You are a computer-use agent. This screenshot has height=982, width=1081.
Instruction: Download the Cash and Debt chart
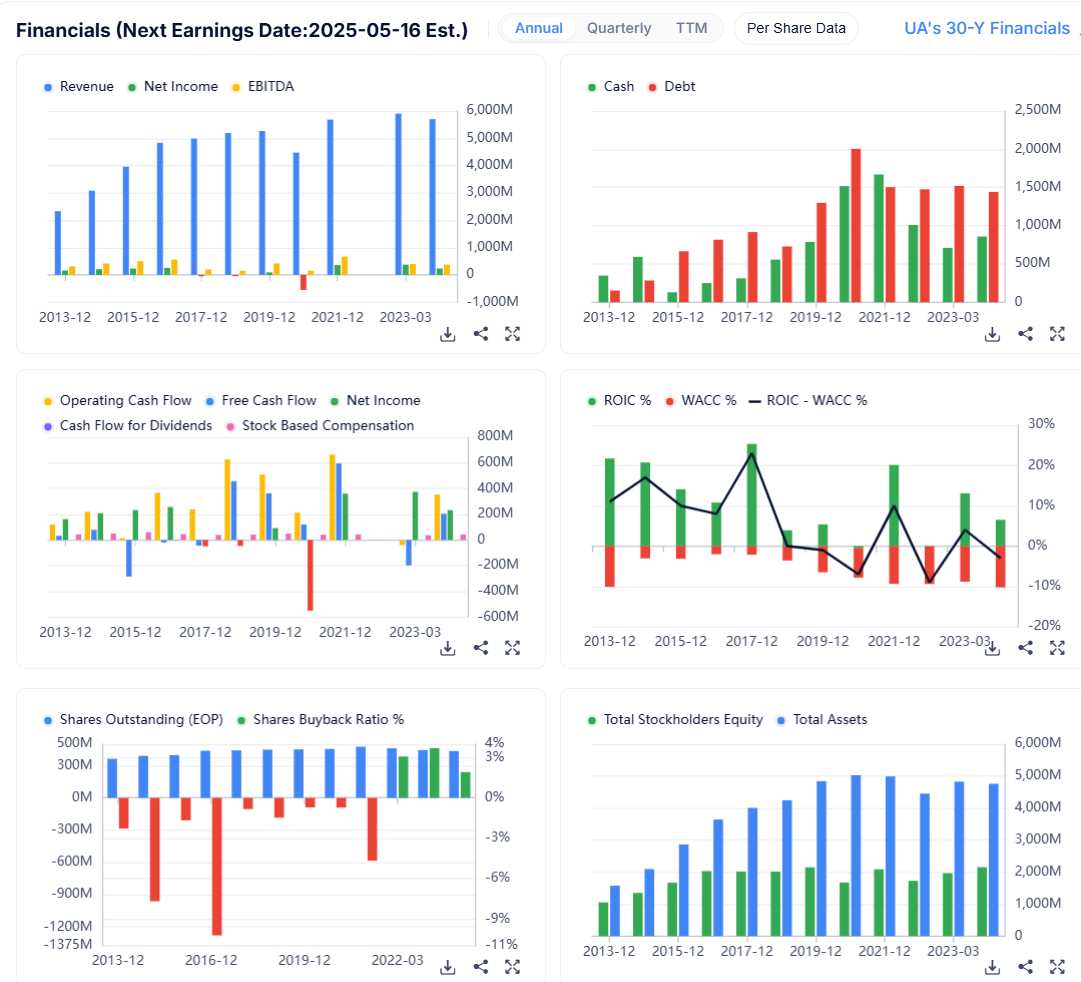click(992, 334)
